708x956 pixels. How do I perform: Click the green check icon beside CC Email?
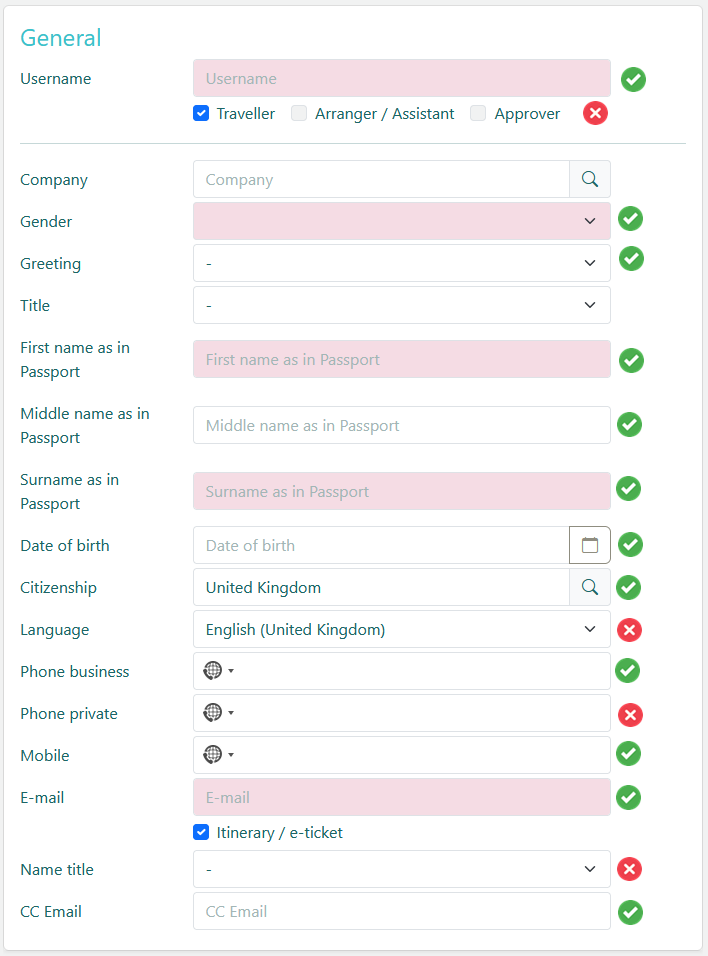[630, 912]
